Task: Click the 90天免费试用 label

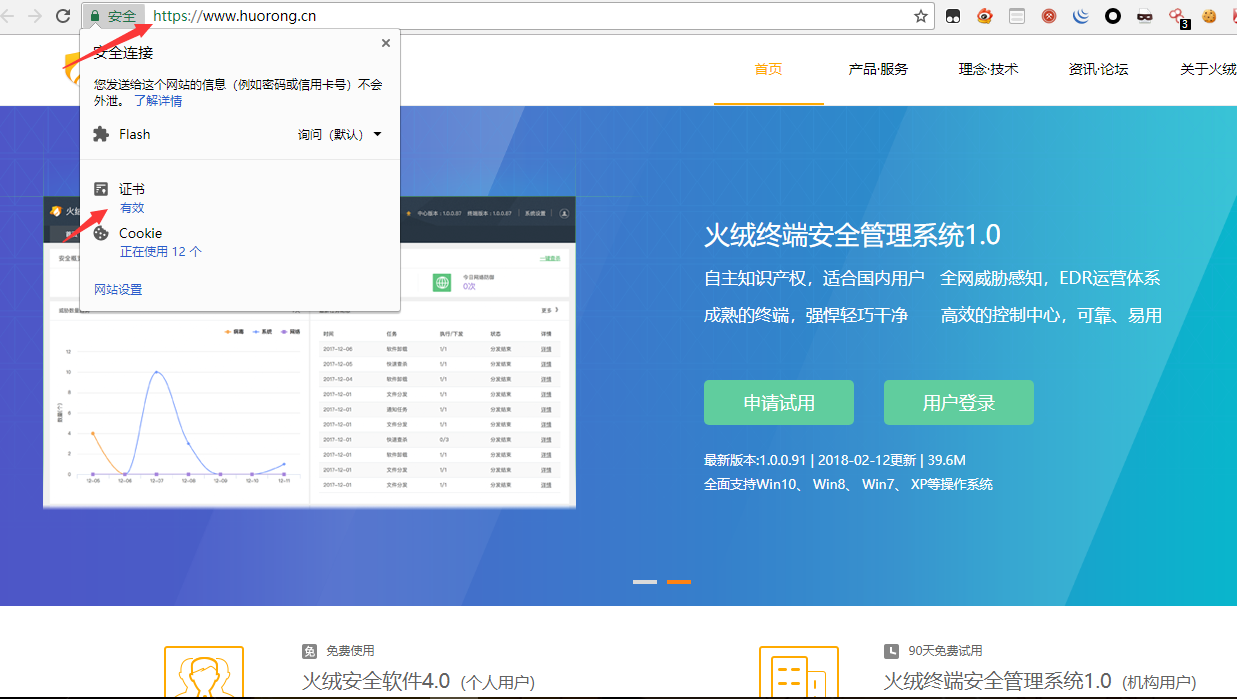Action: [x=945, y=651]
